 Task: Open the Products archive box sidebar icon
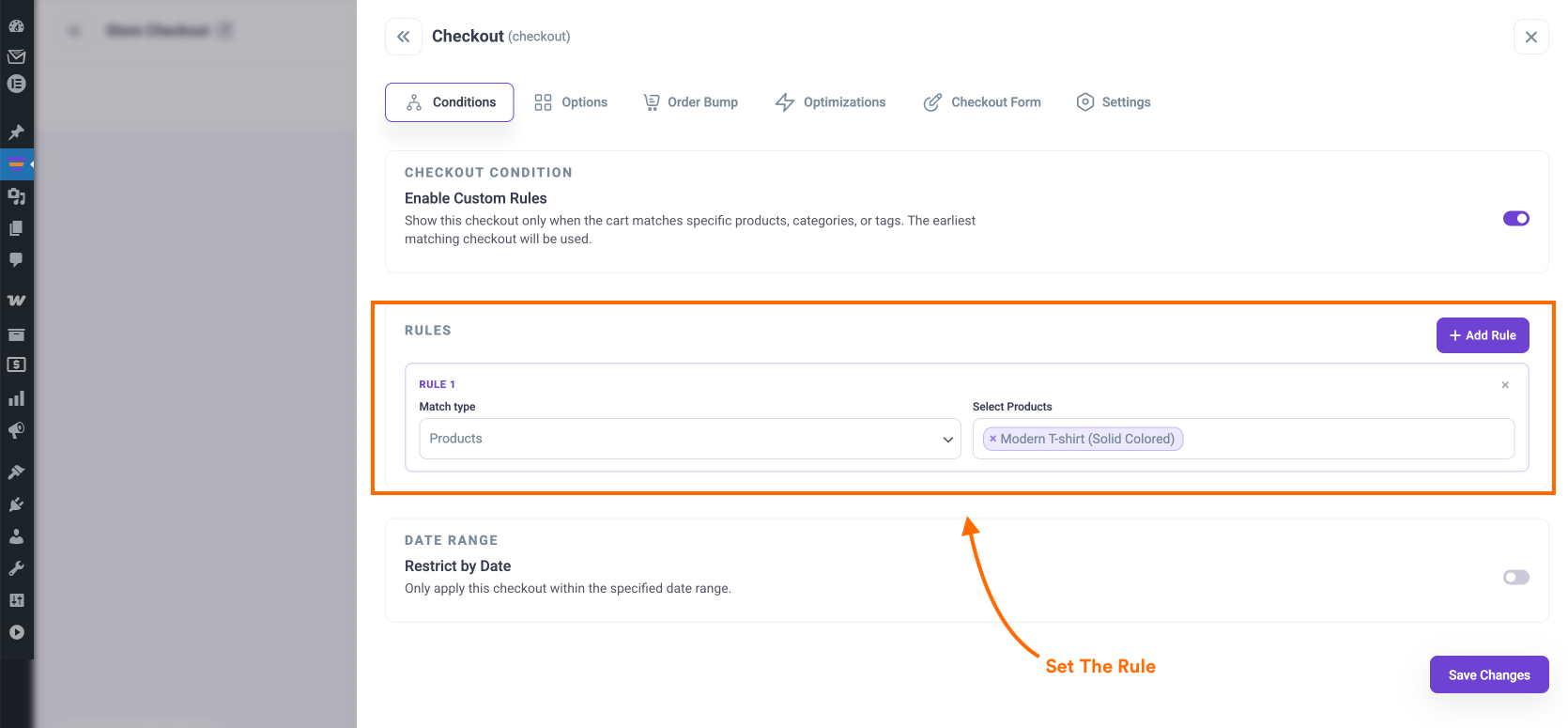pos(16,334)
